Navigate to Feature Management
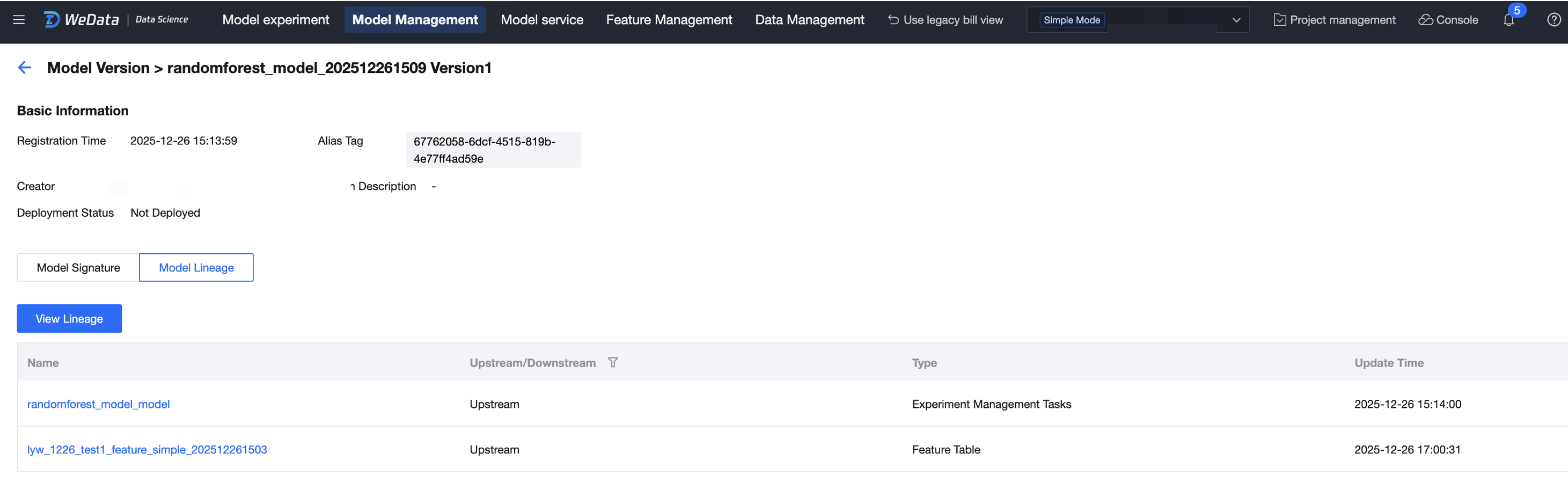Screen dimensions: 1568x498 (x=669, y=20)
